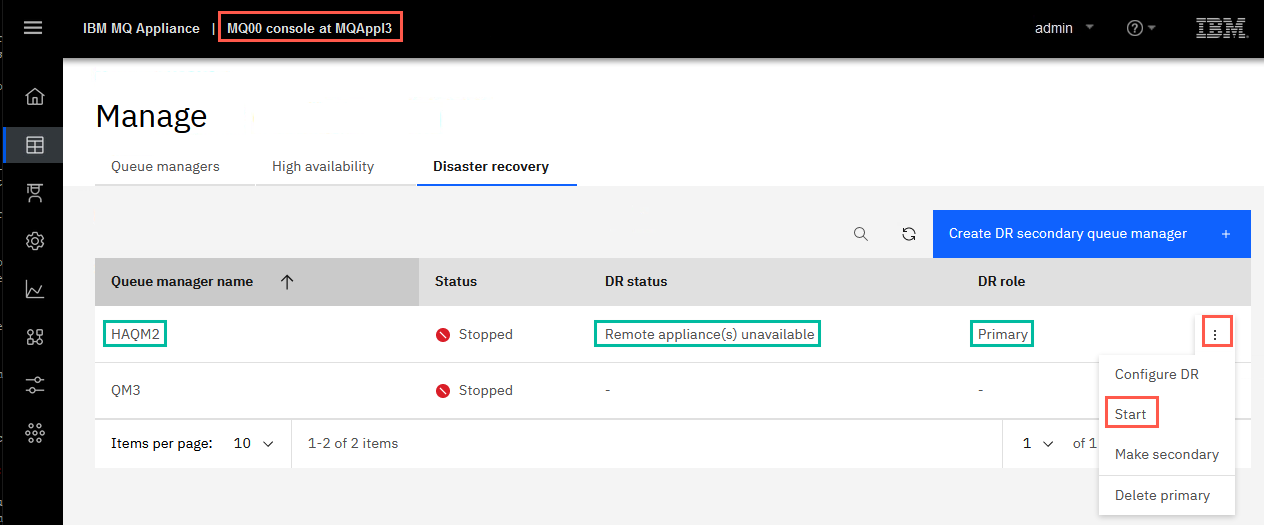Click the sliders configuration sidebar icon
The width and height of the screenshot is (1264, 525).
pyautogui.click(x=35, y=385)
